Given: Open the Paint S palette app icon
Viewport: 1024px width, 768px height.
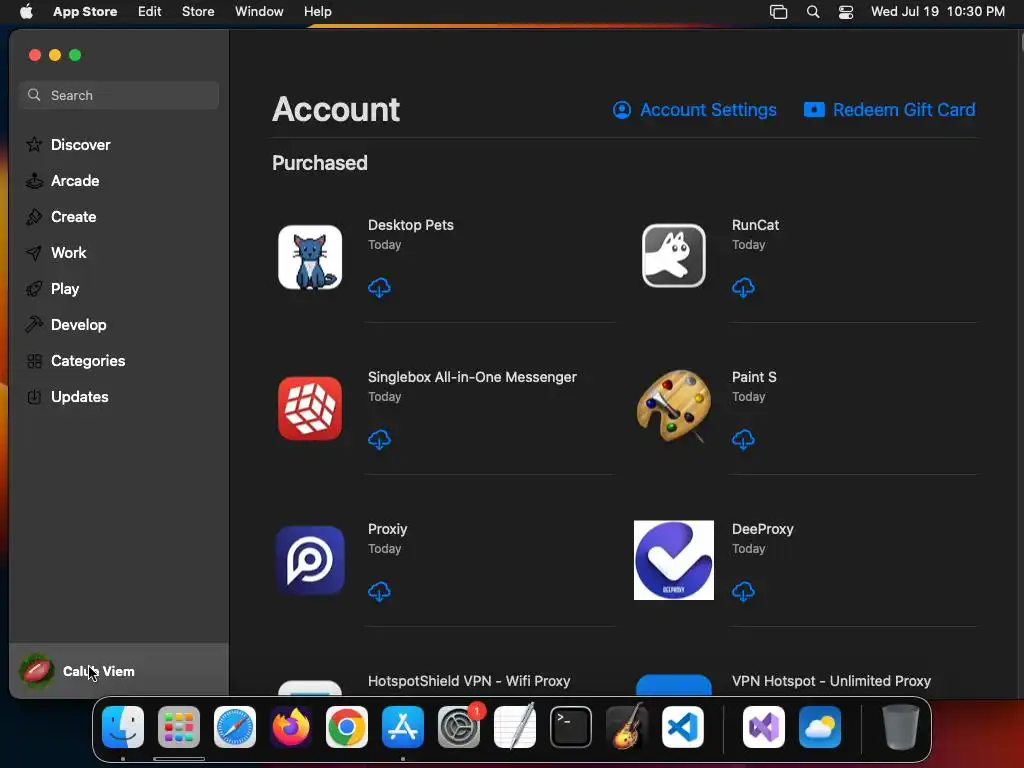Looking at the screenshot, I should 674,406.
